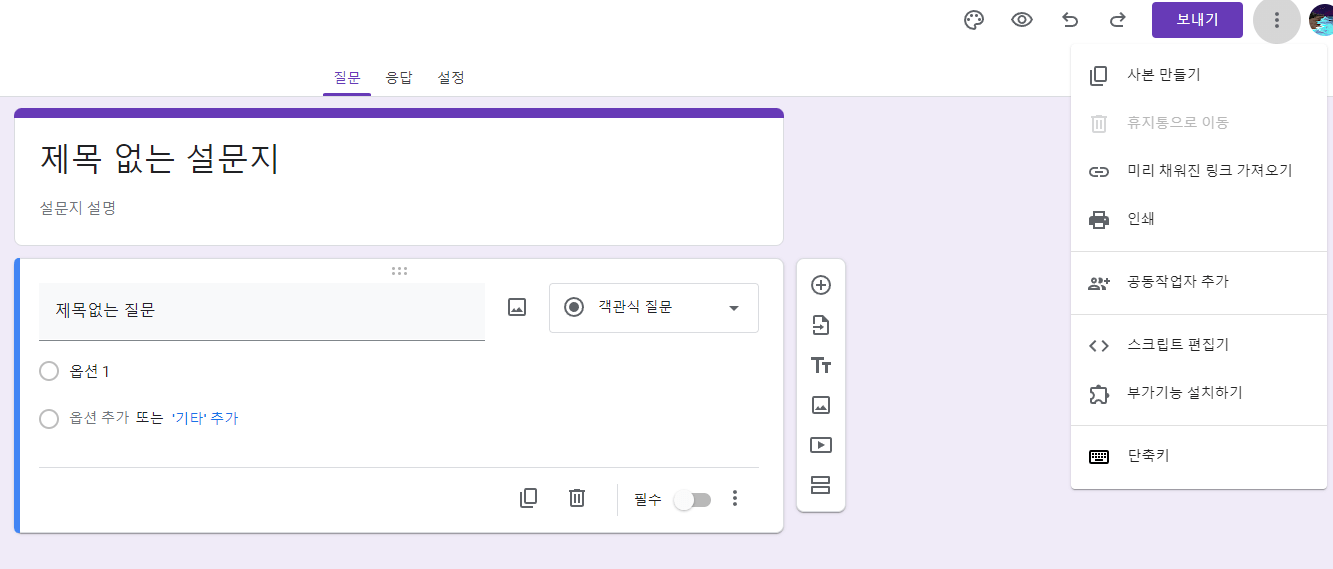
Task: Open the question's three-dot options menu
Action: coord(735,498)
